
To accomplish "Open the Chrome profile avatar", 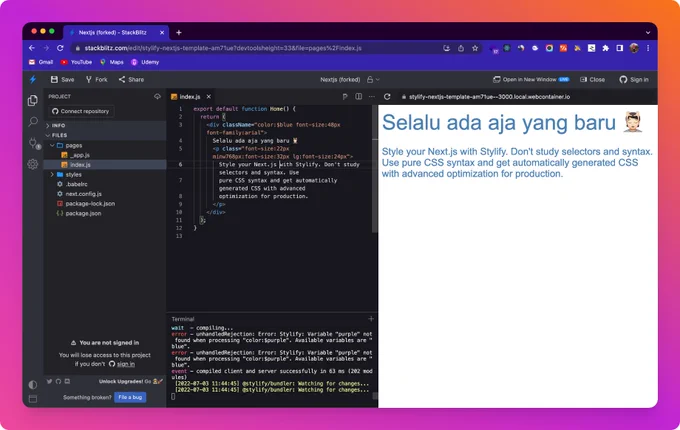I will click(x=634, y=48).
